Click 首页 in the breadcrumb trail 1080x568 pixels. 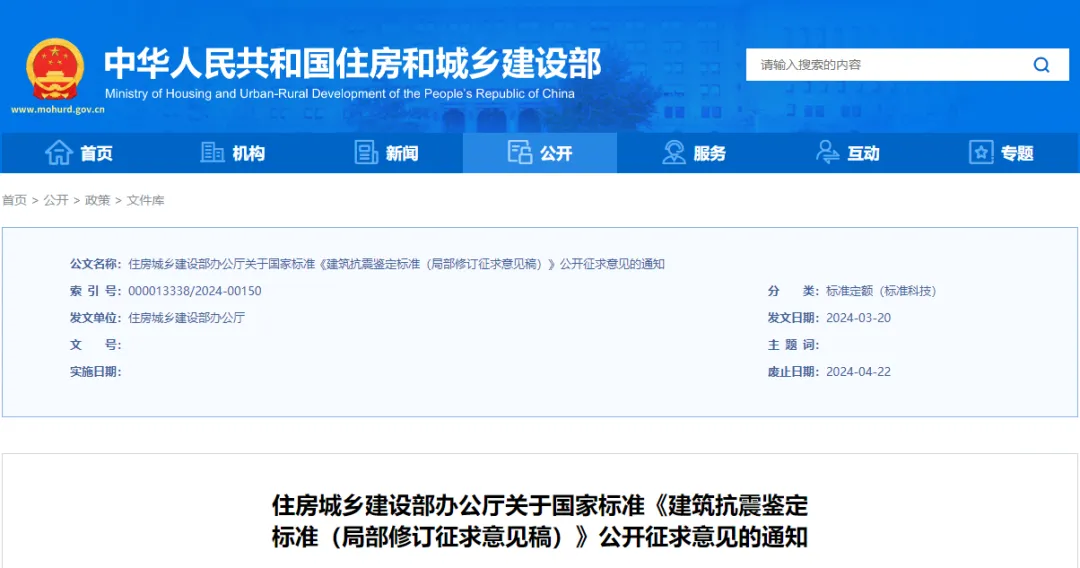click(x=15, y=201)
